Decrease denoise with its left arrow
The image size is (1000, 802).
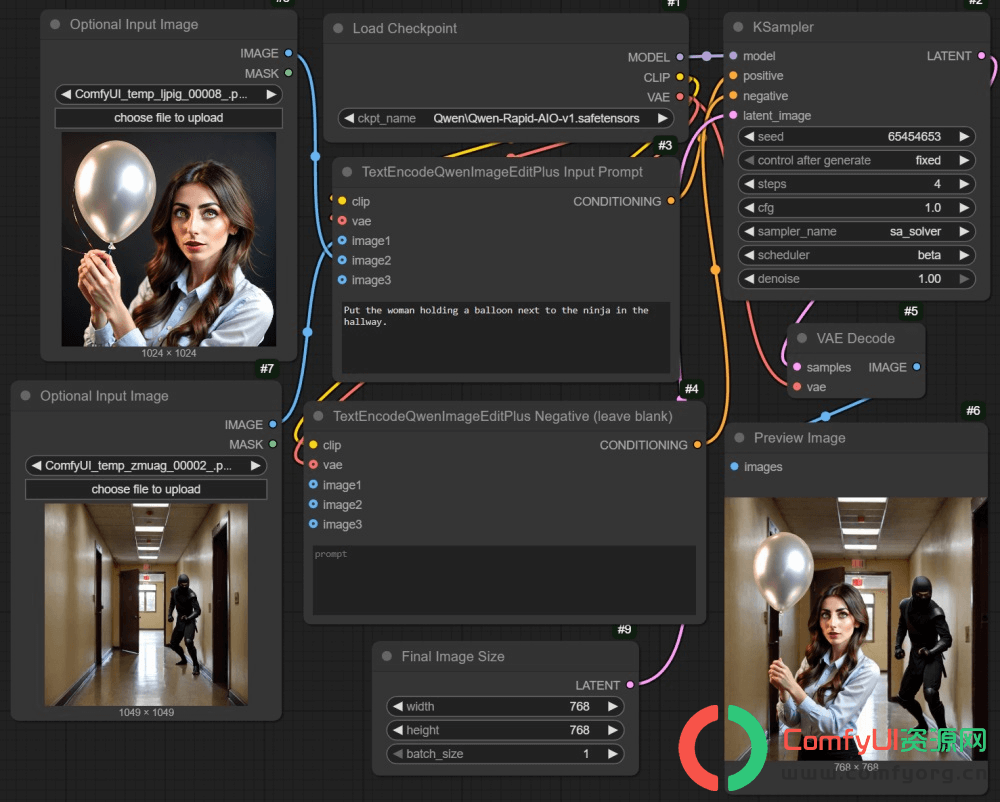coord(749,279)
